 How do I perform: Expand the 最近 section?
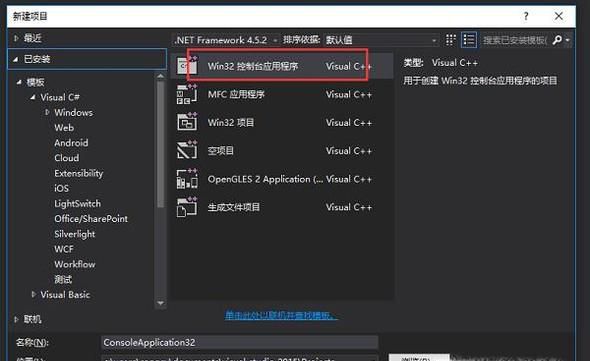[x=16, y=38]
